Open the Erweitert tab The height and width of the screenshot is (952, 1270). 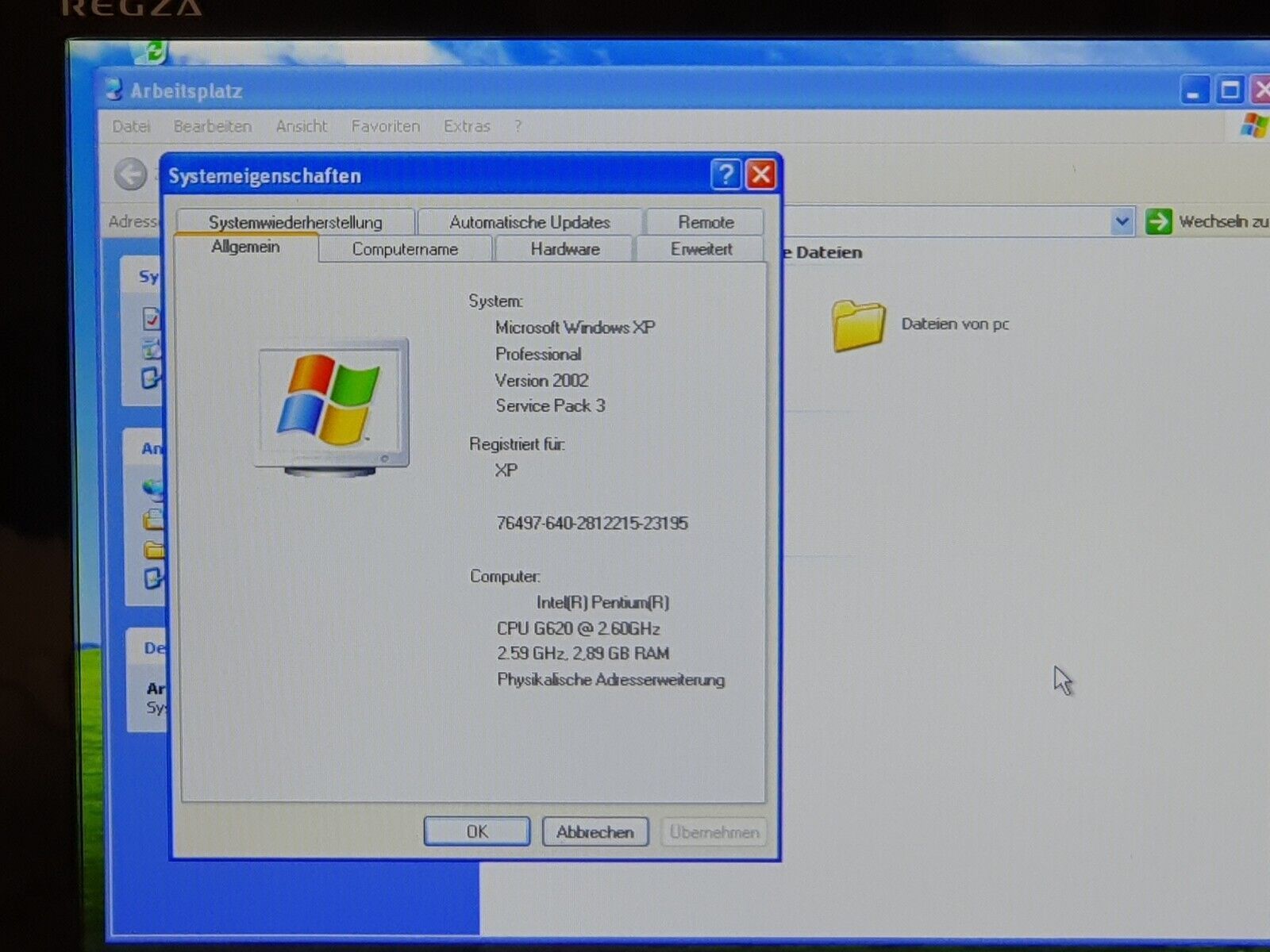[701, 249]
